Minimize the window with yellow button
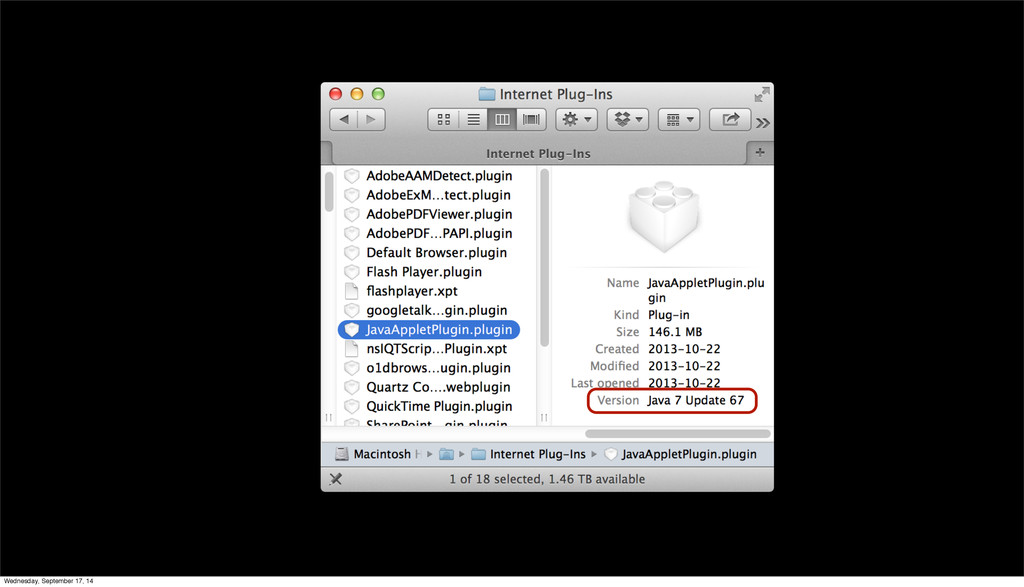 point(357,94)
